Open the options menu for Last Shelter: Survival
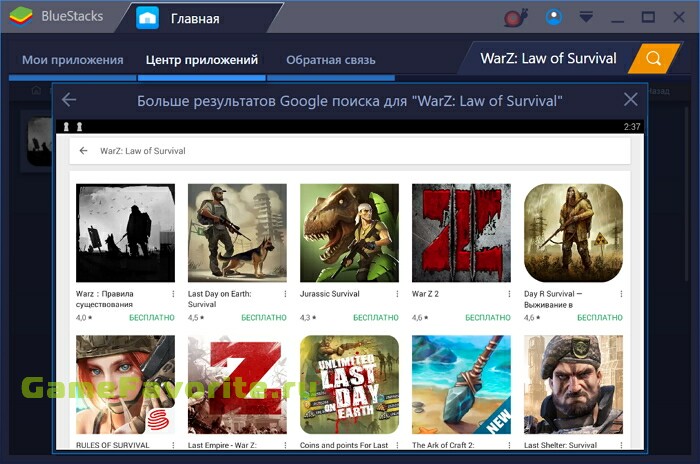Screen dimensions: 700x464 tap(621, 445)
